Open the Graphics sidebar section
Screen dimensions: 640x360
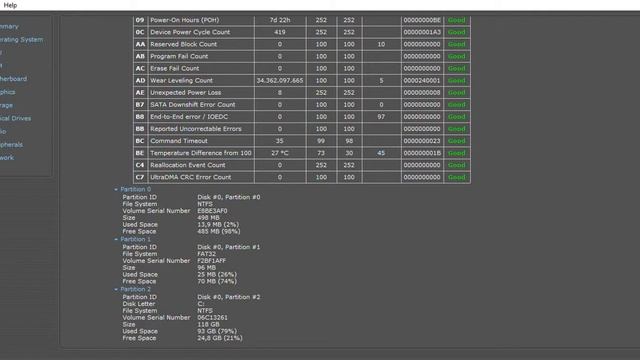point(8,92)
